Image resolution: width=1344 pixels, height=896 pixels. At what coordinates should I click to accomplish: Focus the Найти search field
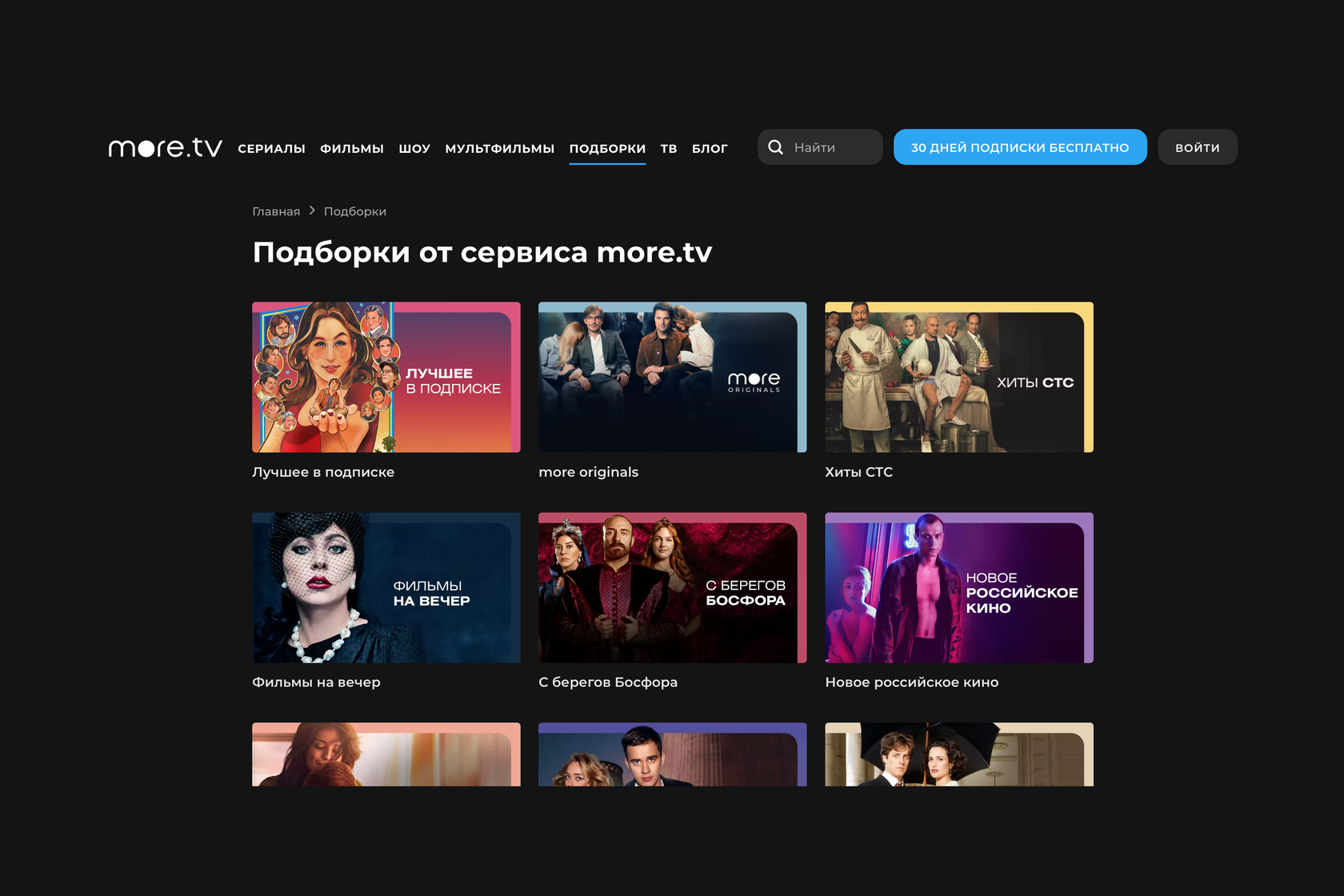(820, 147)
